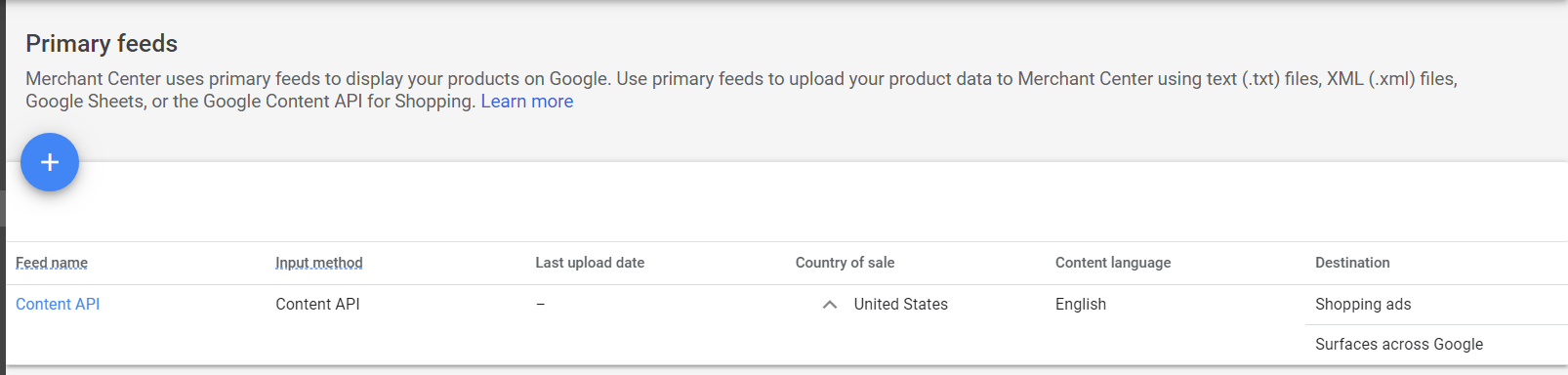Click the English content language cell
Image resolution: width=1568 pixels, height=375 pixels.
(1081, 305)
